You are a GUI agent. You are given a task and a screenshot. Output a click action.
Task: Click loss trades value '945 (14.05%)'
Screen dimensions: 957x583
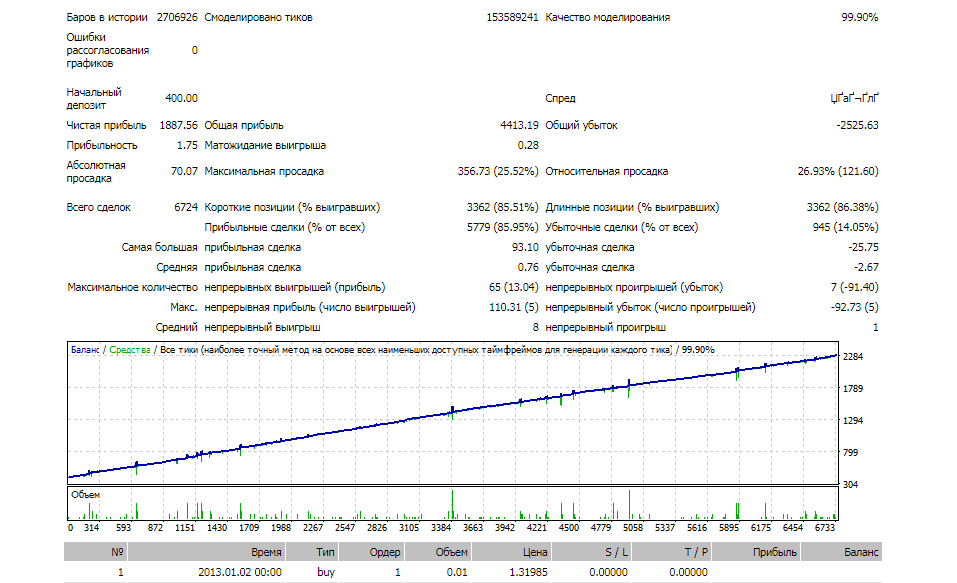coord(845,227)
